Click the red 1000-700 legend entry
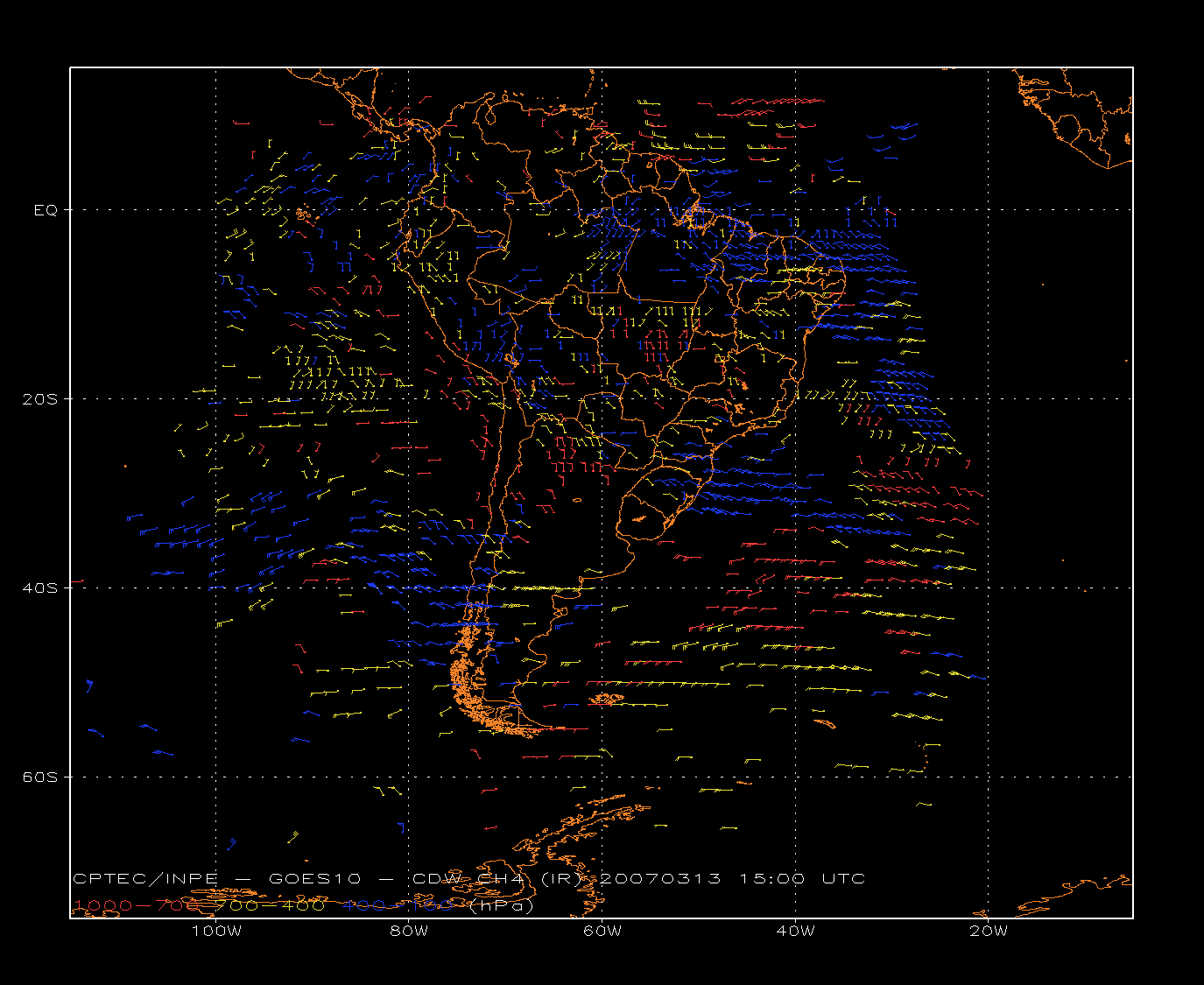Image resolution: width=1204 pixels, height=985 pixels. pos(137,905)
